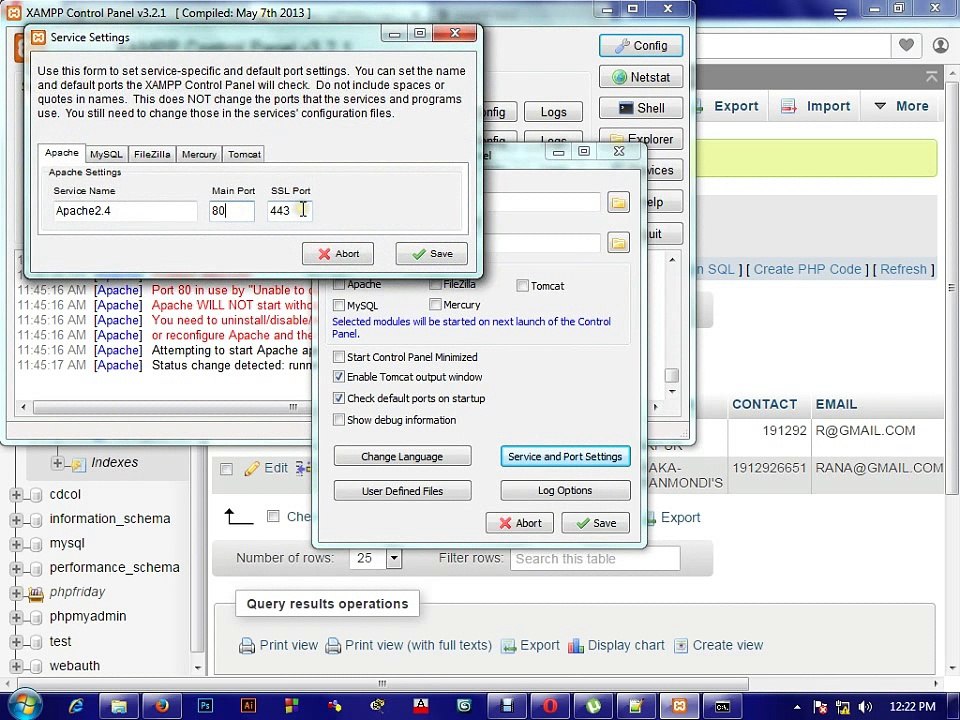Save the Service Settings dialog
The image size is (960, 720).
click(432, 253)
